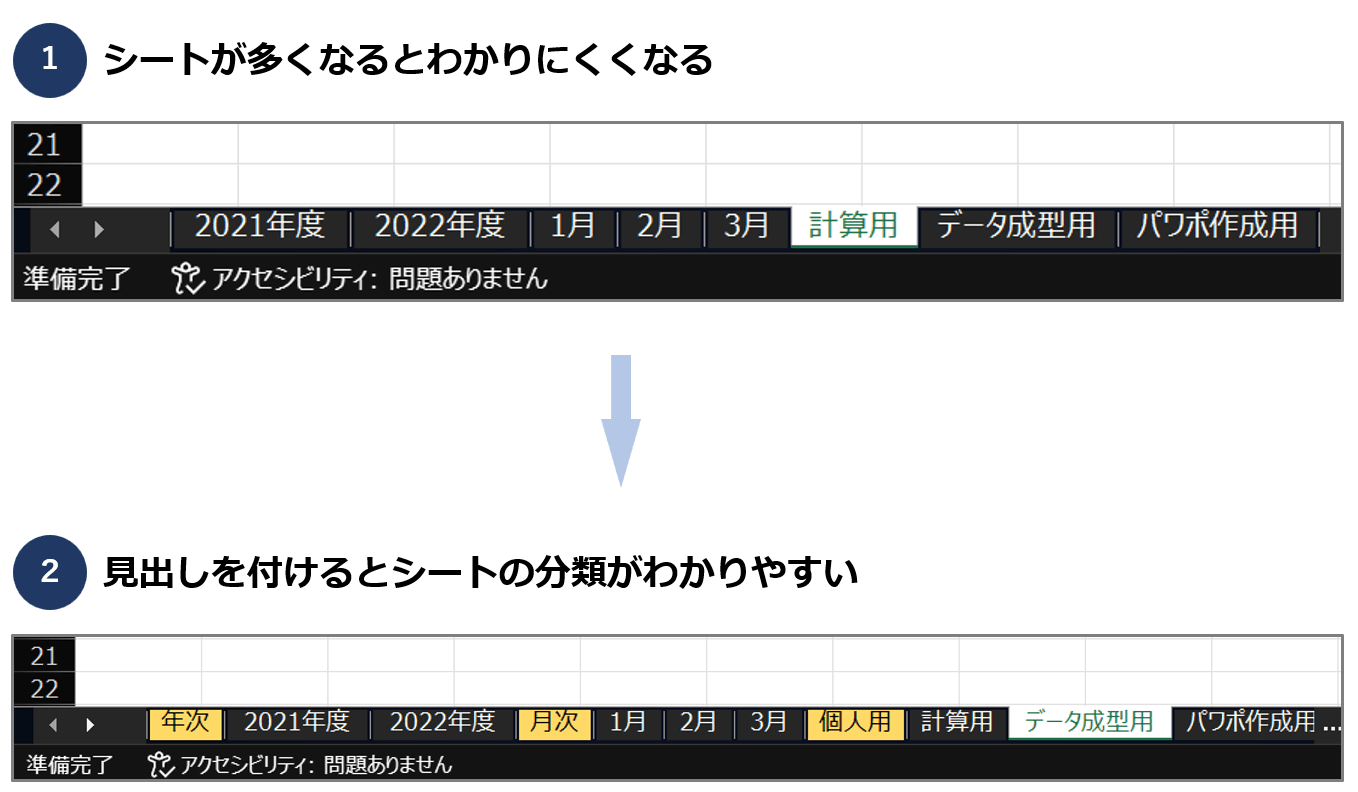
Task: Switch to 1月 sheet in example 1
Action: pos(573,226)
